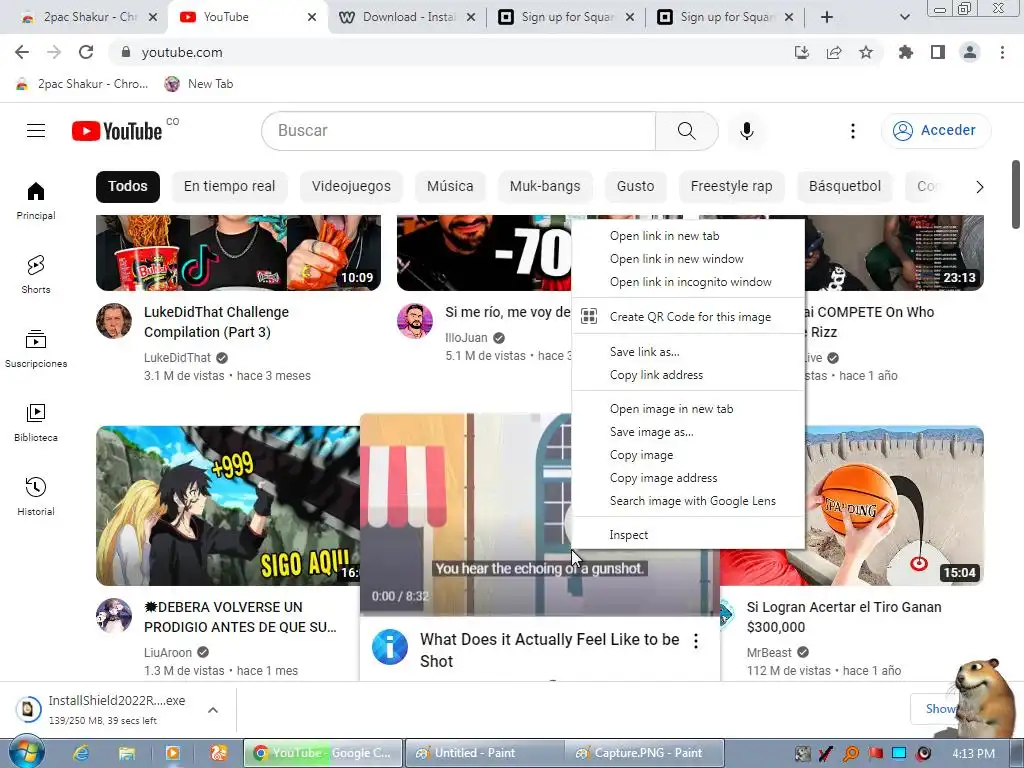Viewport: 1024px width, 768px height.
Task: Choose 'Open image in new tab'
Action: (x=688, y=409)
